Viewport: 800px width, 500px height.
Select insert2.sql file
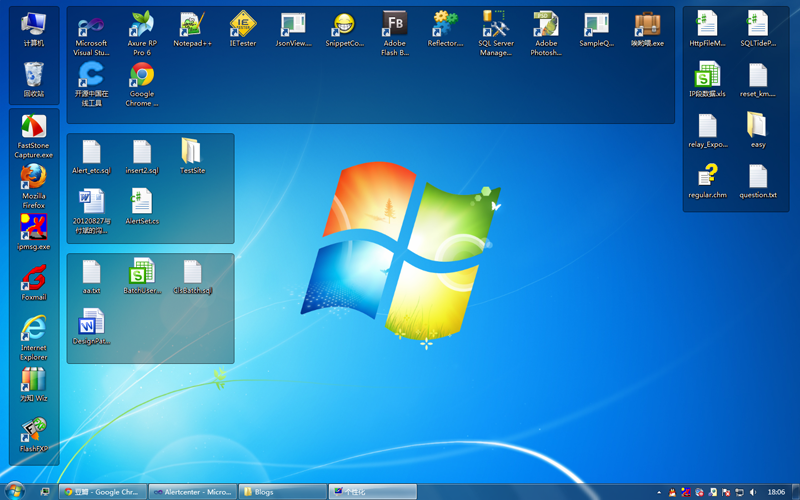(x=142, y=157)
